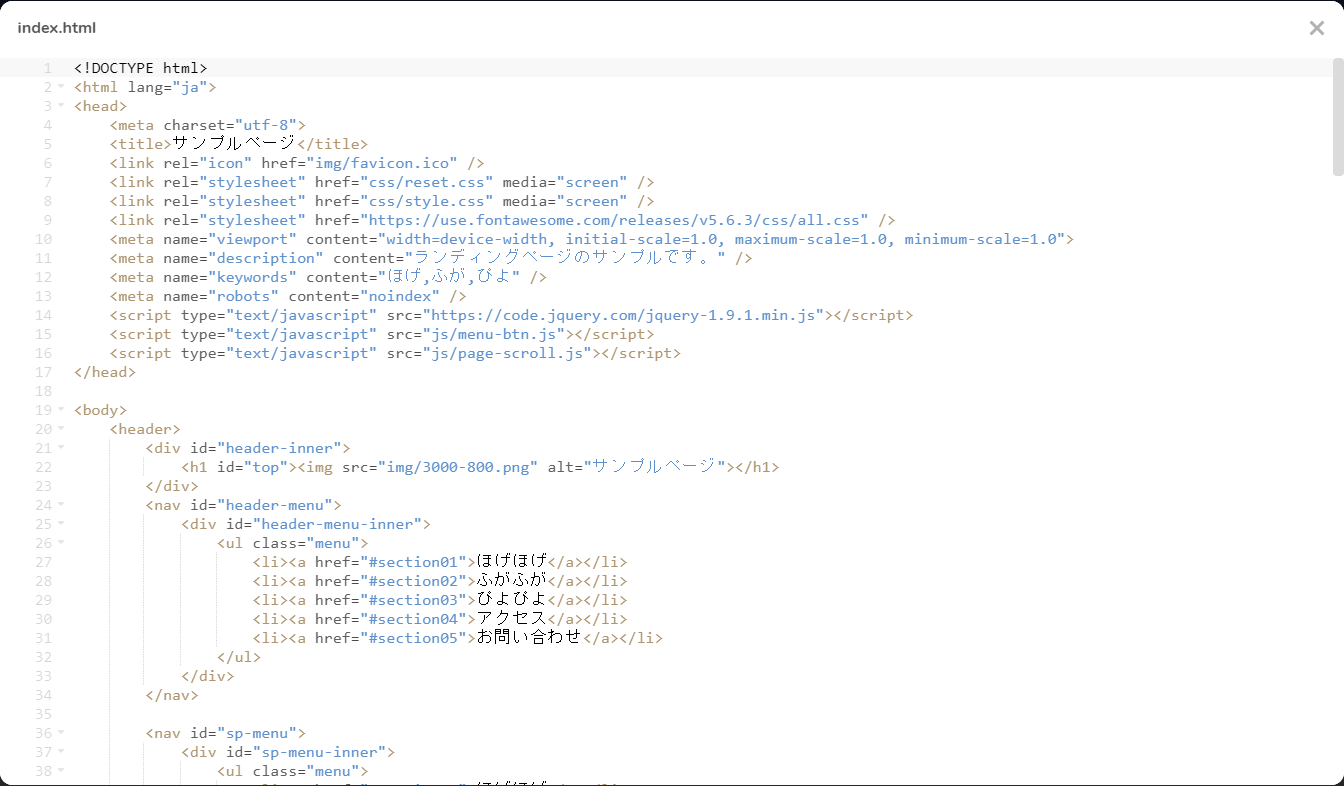The height and width of the screenshot is (786, 1344).
Task: Collapse the header-inner div on line 21
Action: 61,448
